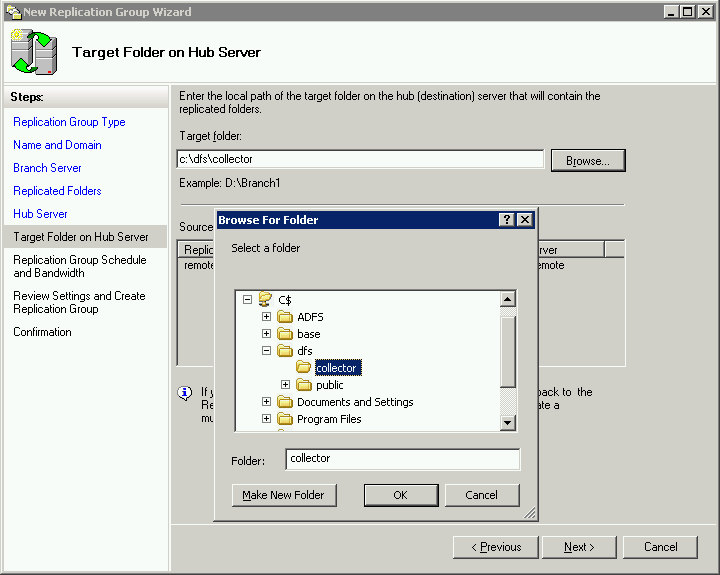
Task: Click the Browse For Folder help icon
Action: tap(507, 220)
